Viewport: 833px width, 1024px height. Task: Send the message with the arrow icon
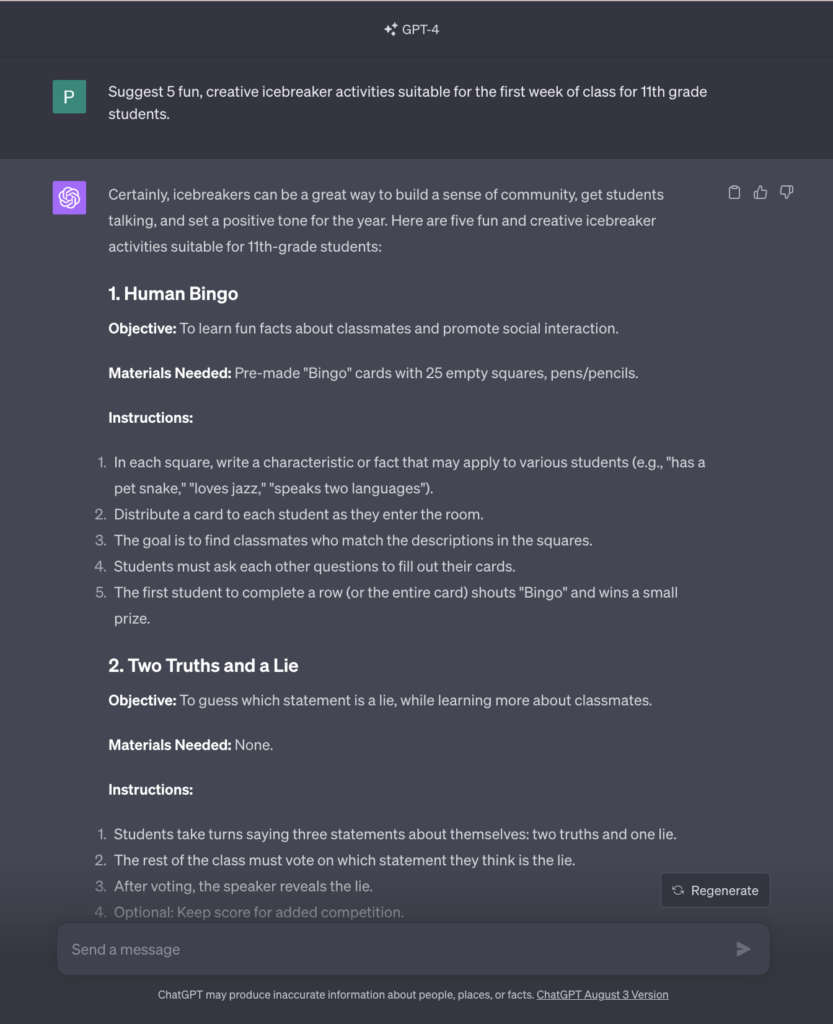(744, 949)
